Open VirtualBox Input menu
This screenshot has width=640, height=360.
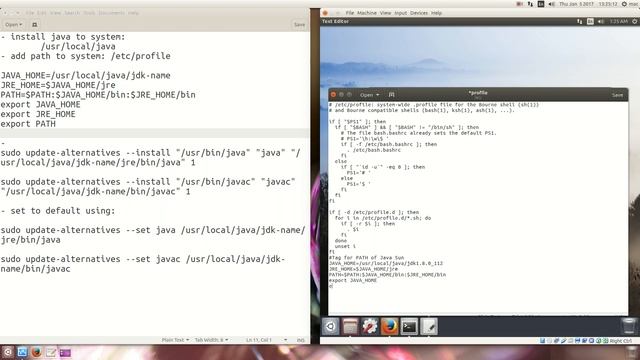pos(400,13)
